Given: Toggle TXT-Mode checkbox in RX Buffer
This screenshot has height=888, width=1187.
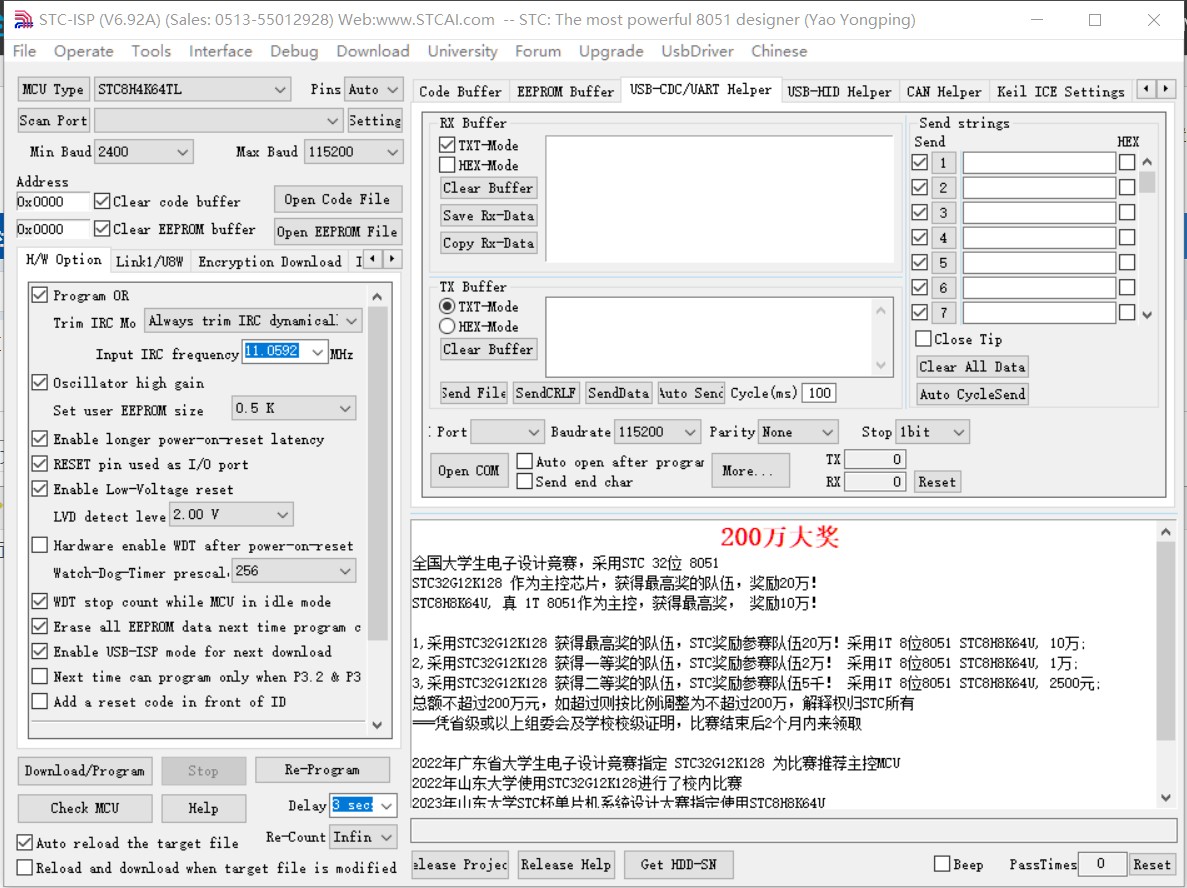Looking at the screenshot, I should click(x=447, y=145).
